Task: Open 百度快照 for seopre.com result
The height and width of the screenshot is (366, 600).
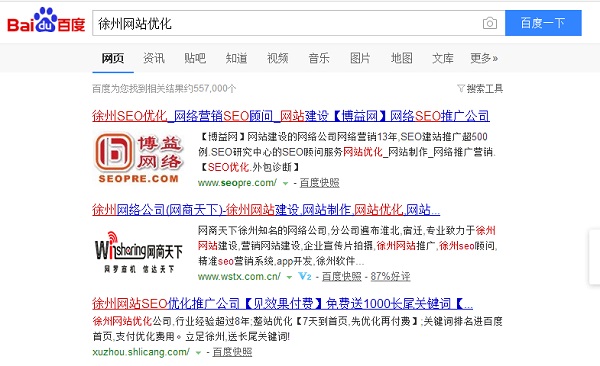Action: click(320, 183)
